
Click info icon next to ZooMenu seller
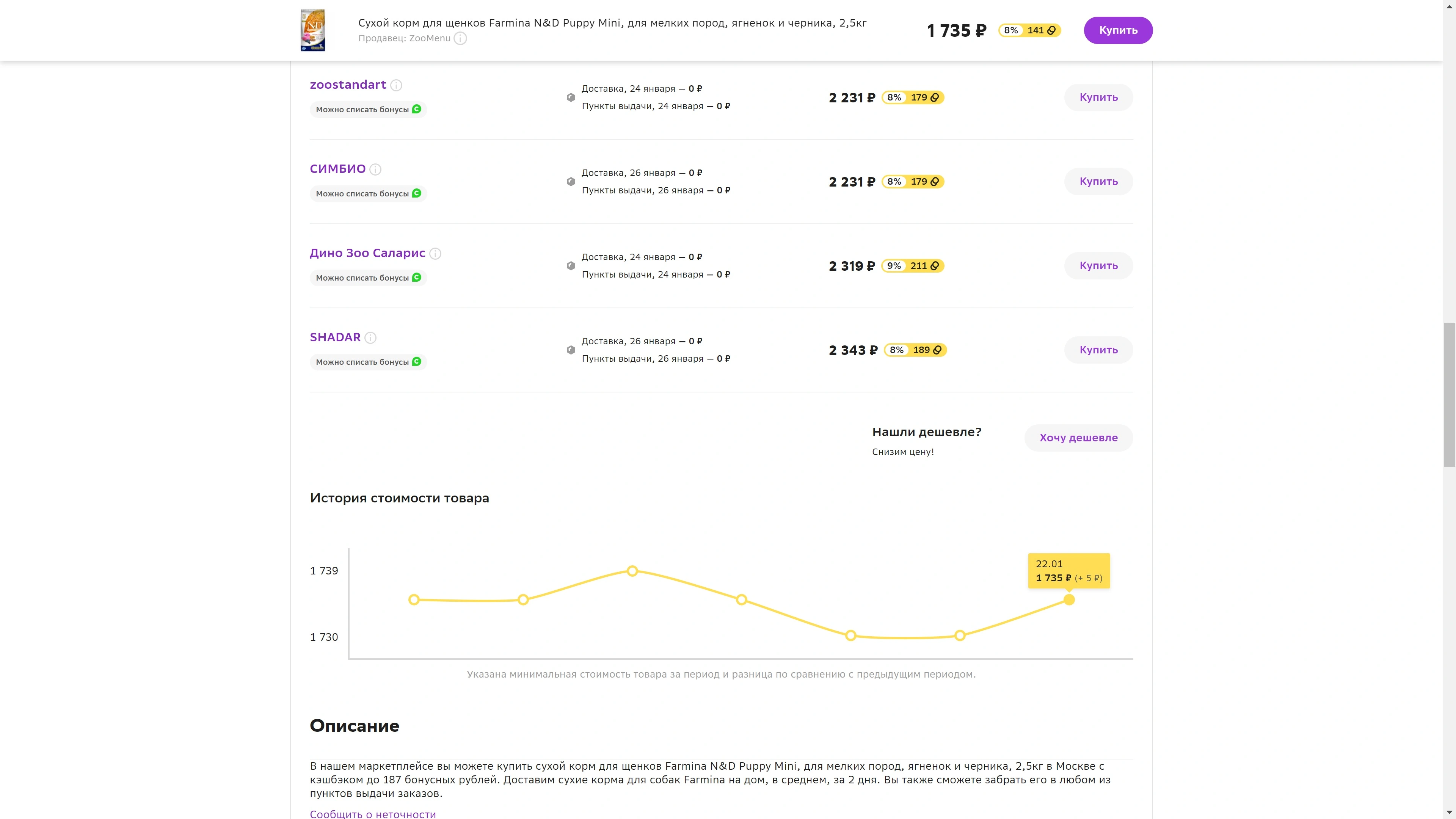[x=461, y=38]
